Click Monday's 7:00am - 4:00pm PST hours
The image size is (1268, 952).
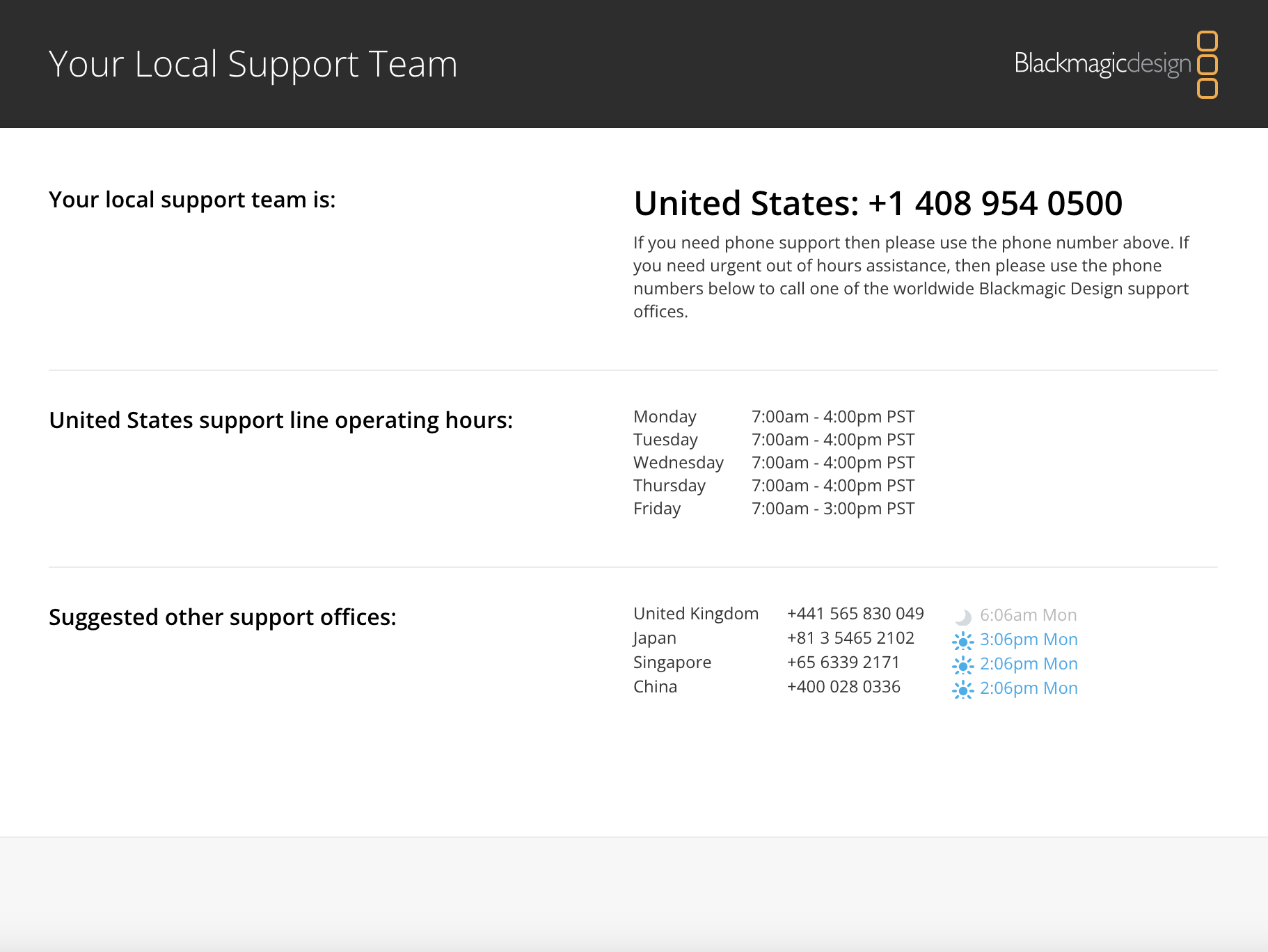[833, 417]
